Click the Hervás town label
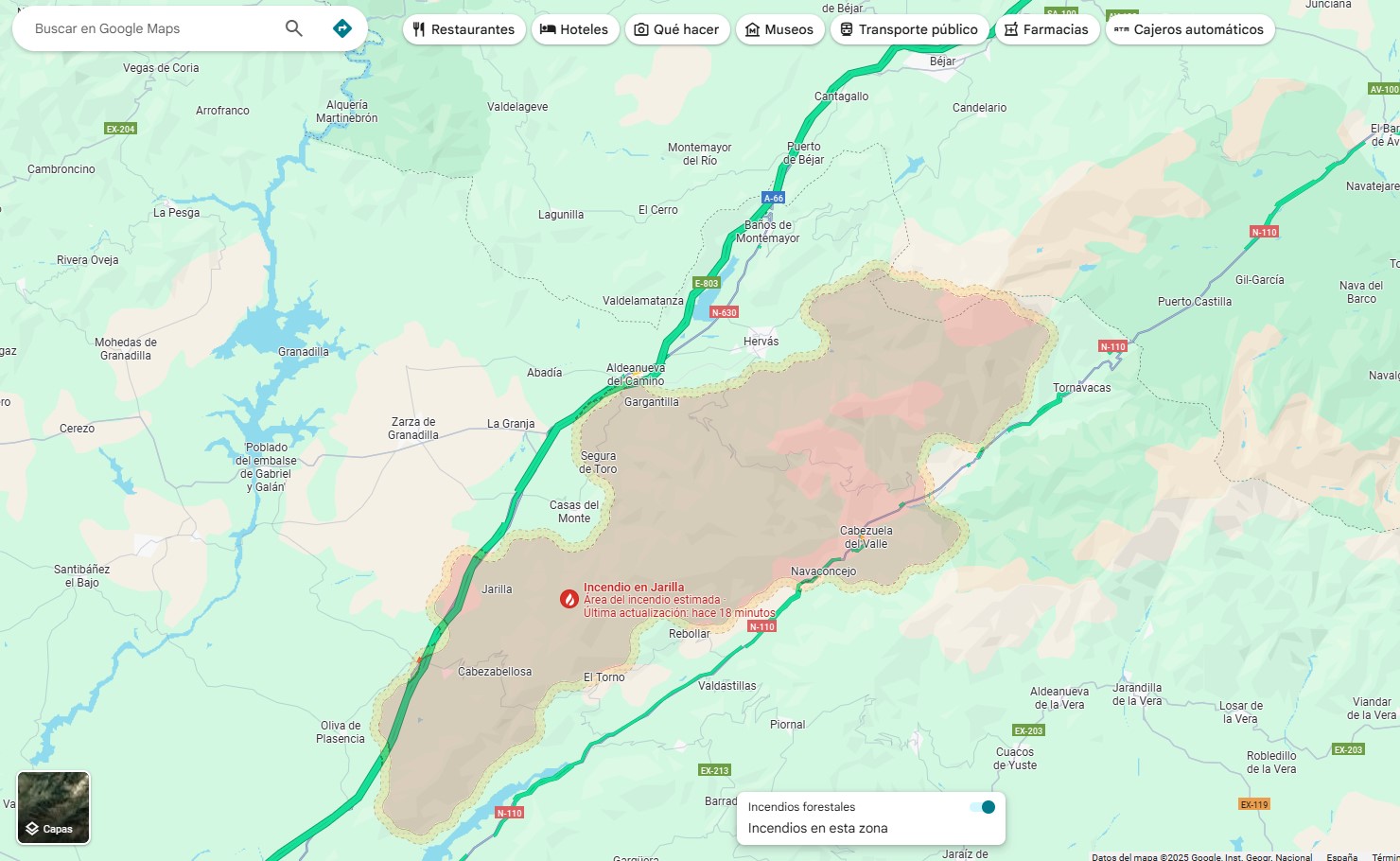The image size is (1400, 861). pos(761,342)
